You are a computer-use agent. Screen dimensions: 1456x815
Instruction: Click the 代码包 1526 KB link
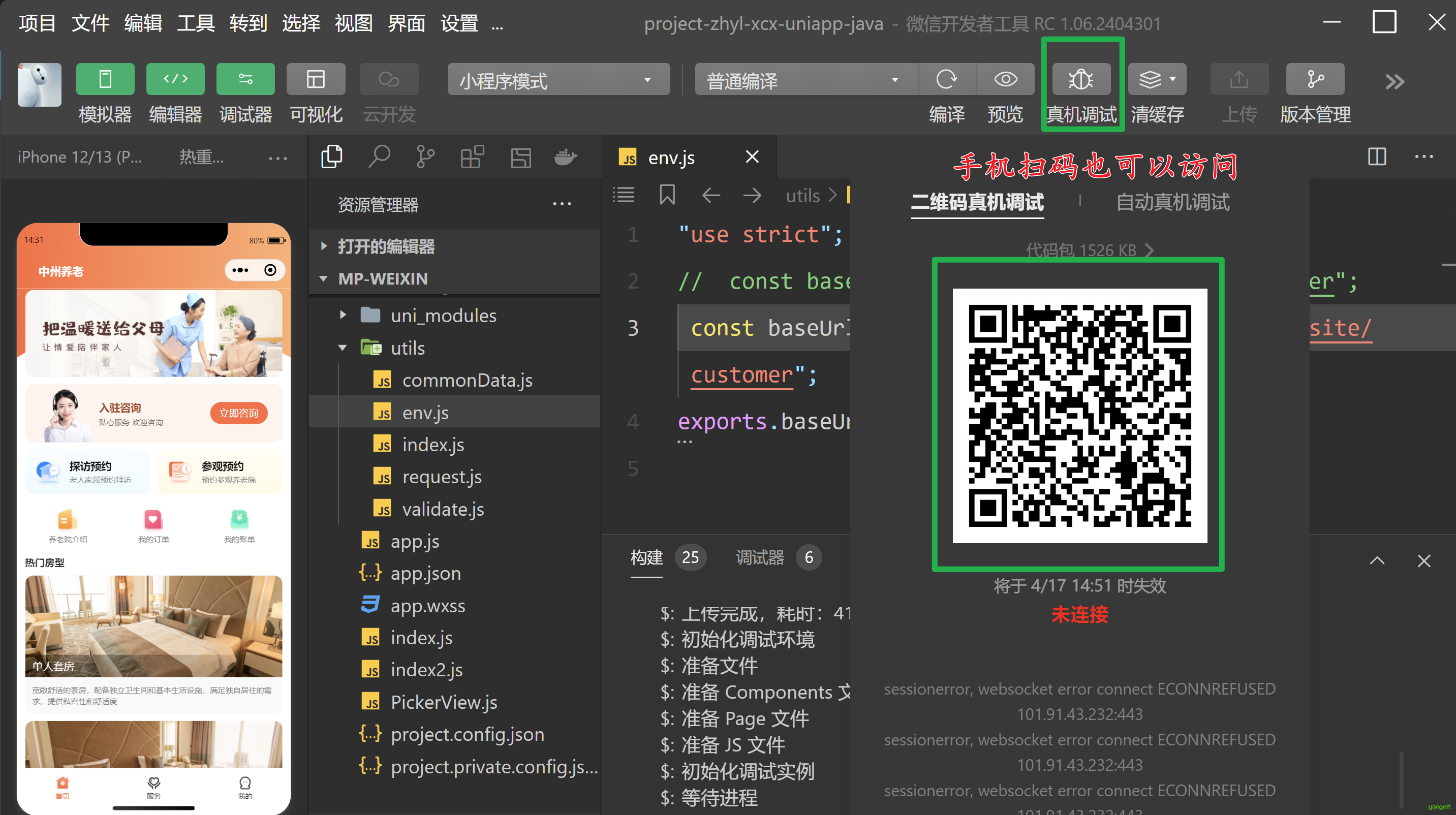(1089, 250)
